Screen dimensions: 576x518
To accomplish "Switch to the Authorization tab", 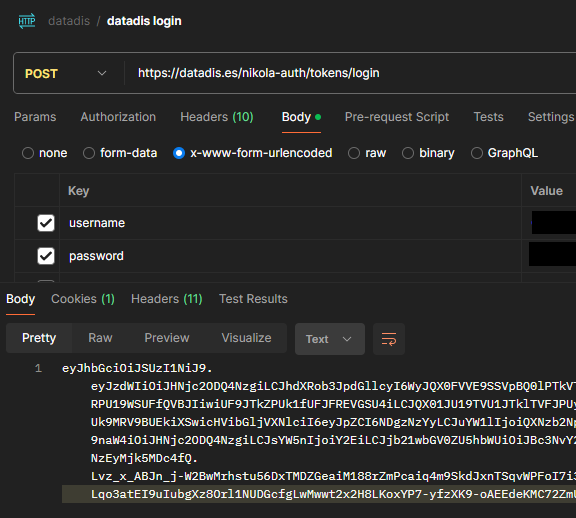I will tap(118, 117).
